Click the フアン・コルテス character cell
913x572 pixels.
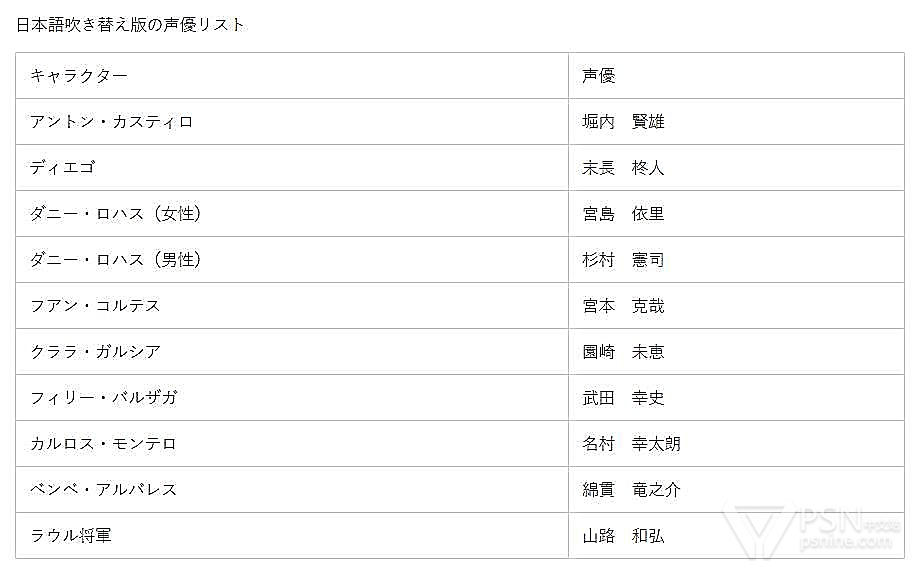(x=95, y=306)
